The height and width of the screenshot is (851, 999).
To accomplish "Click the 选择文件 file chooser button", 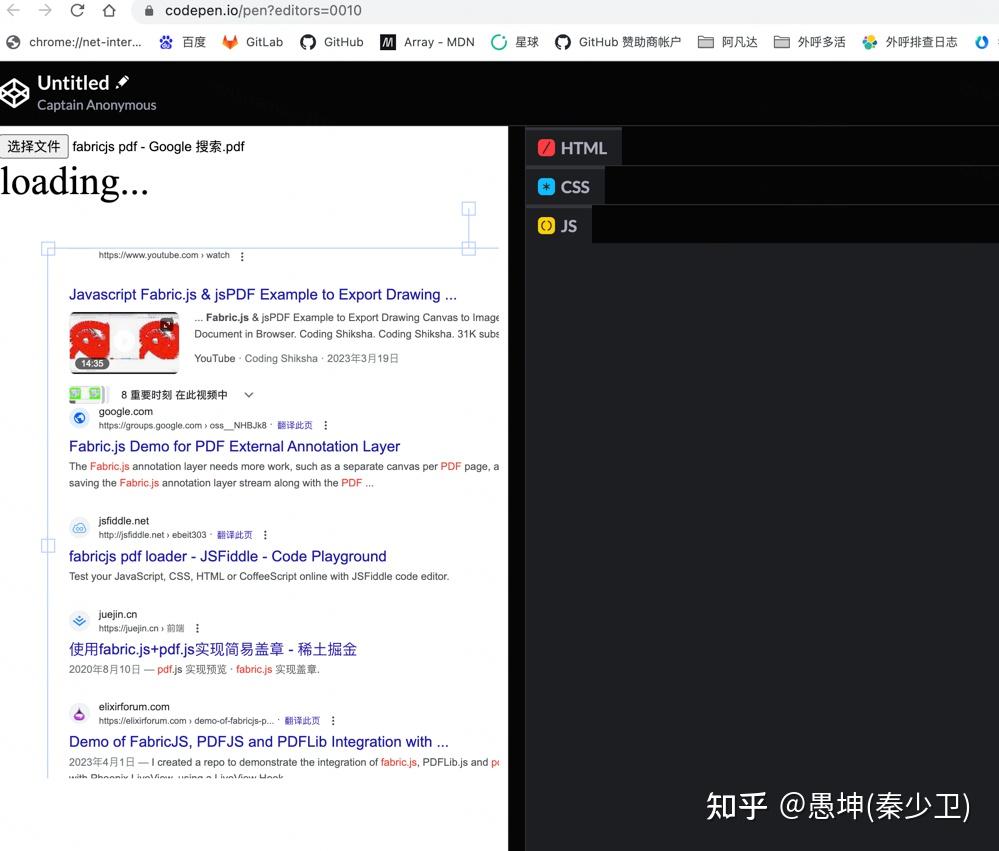I will [x=34, y=147].
